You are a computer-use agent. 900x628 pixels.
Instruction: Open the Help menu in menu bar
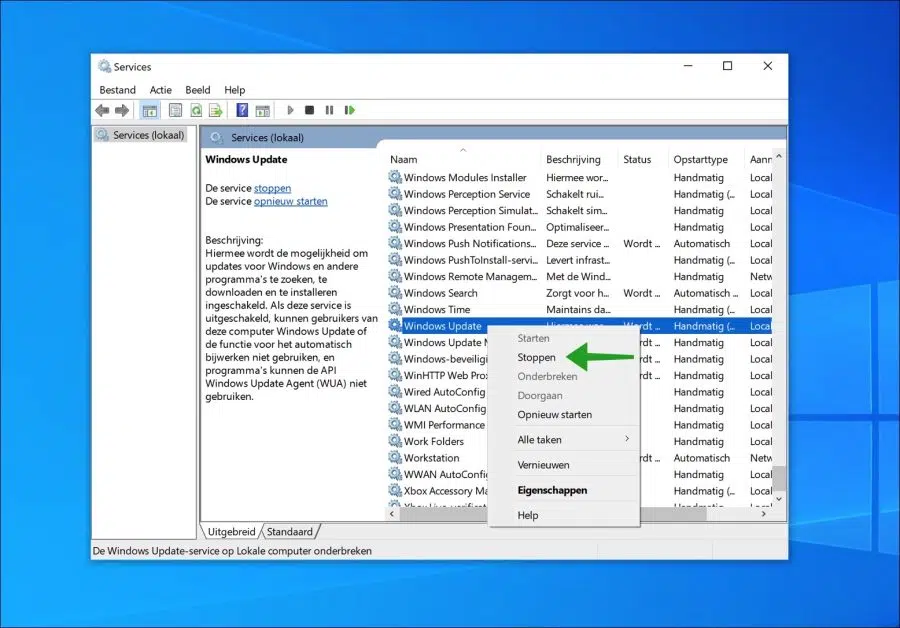click(234, 90)
